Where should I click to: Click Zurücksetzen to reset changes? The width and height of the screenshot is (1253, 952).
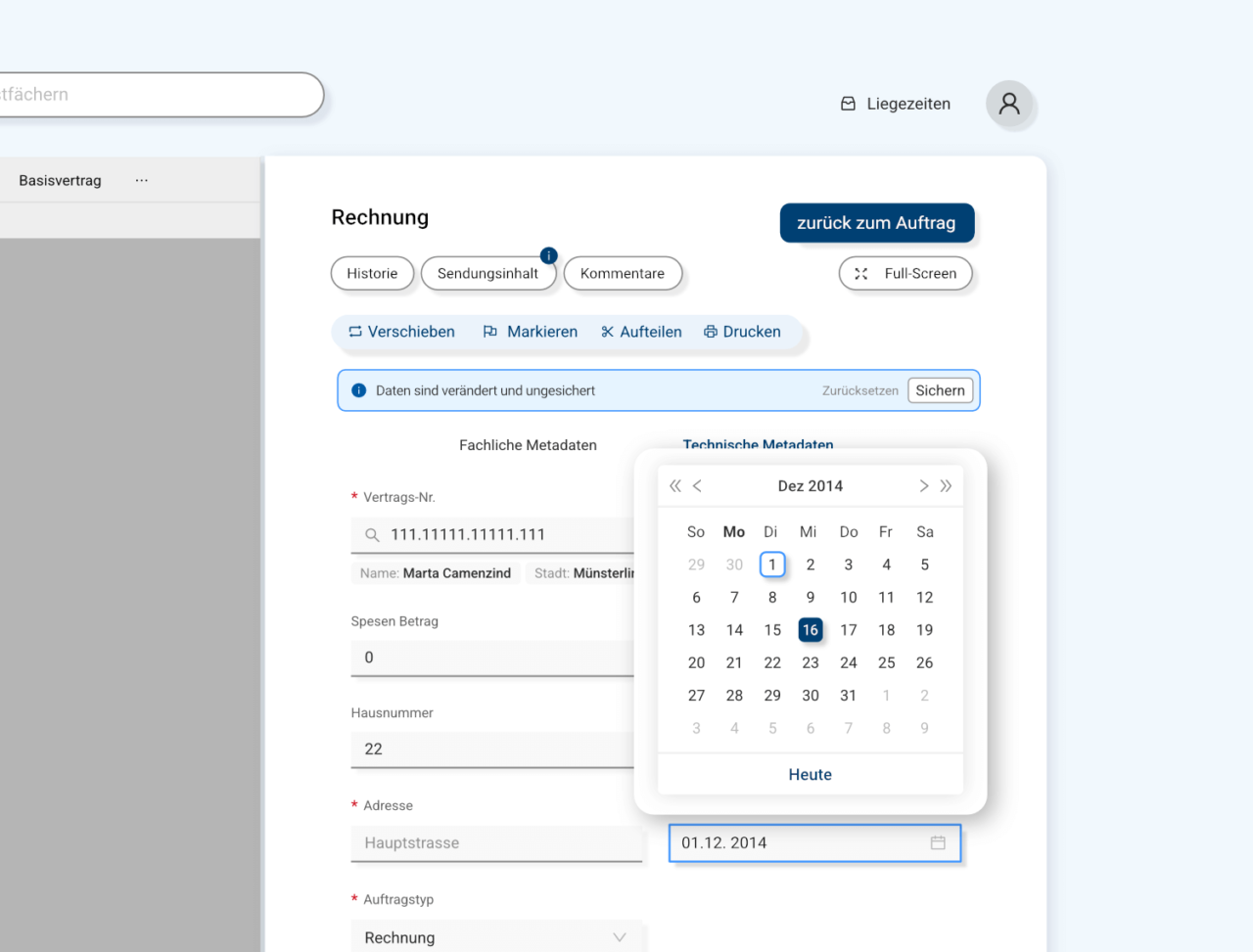click(859, 390)
